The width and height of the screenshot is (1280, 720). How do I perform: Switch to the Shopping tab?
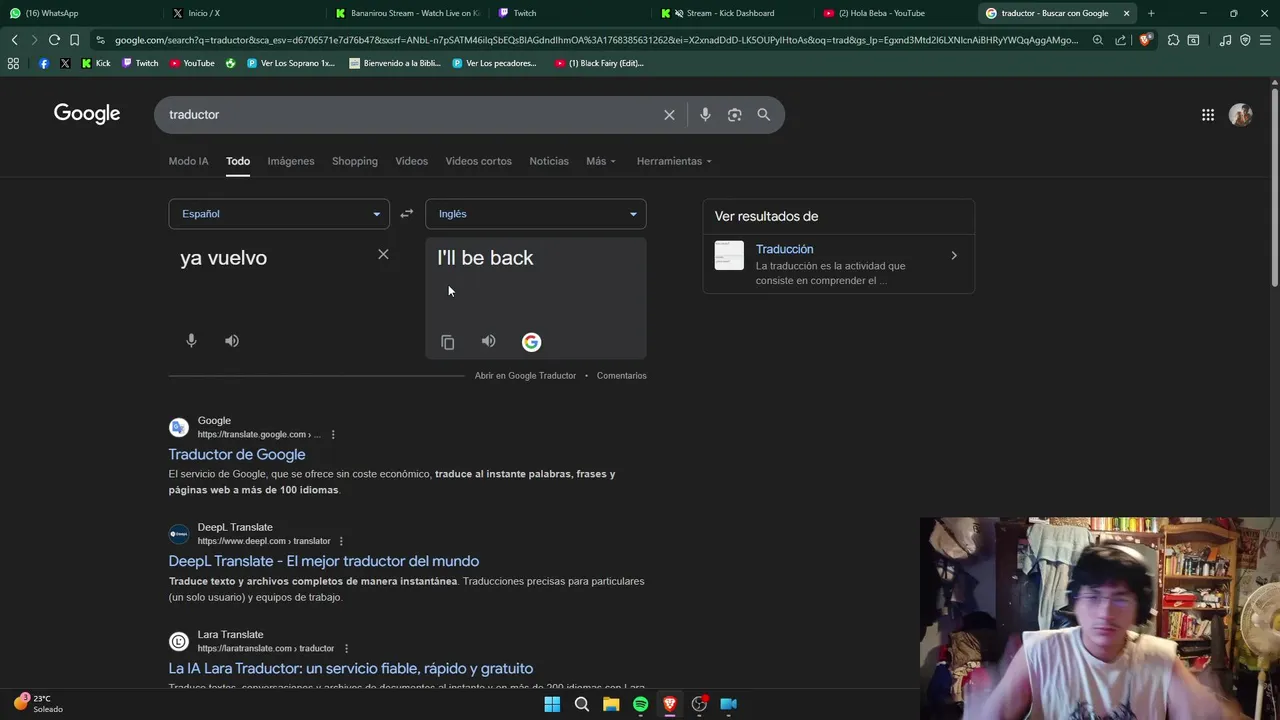(x=355, y=161)
